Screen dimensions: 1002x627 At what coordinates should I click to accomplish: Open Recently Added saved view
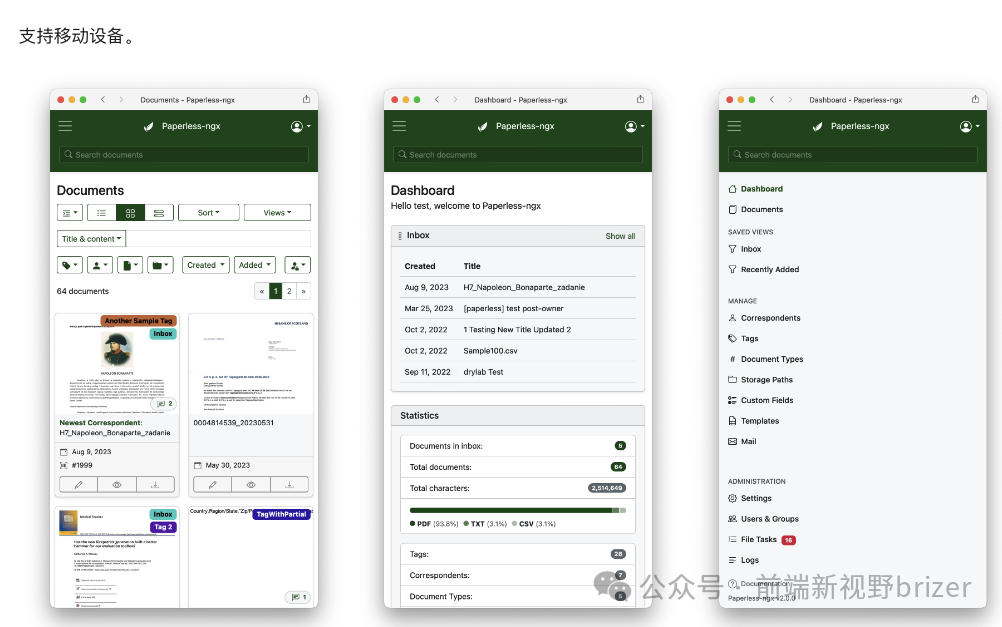[x=764, y=270]
